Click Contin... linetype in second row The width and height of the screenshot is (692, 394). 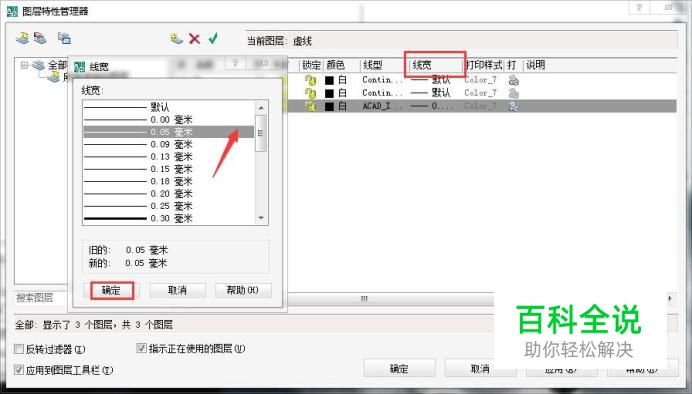[x=382, y=93]
